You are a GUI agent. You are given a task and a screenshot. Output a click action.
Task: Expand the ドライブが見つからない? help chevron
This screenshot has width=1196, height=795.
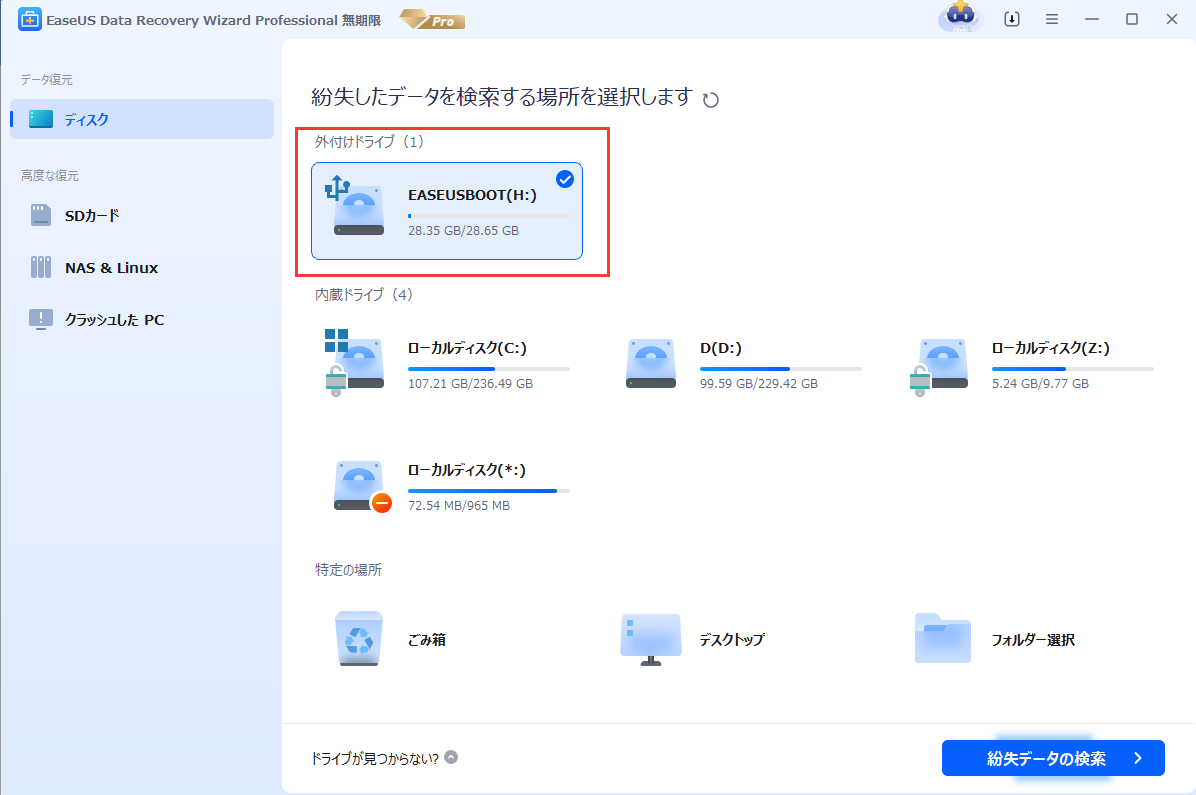(452, 758)
